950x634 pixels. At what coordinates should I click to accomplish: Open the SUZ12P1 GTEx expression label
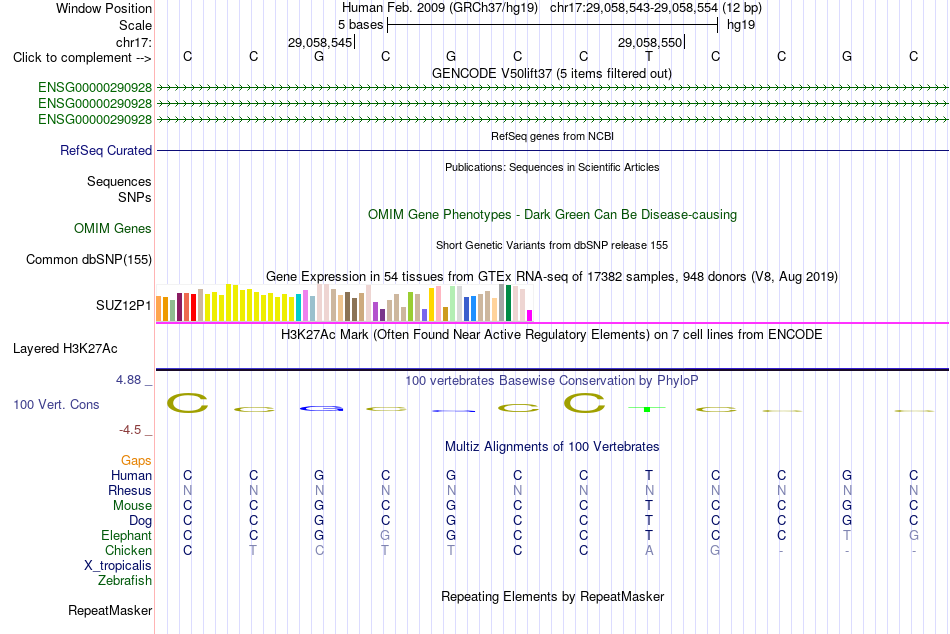pyautogui.click(x=124, y=305)
